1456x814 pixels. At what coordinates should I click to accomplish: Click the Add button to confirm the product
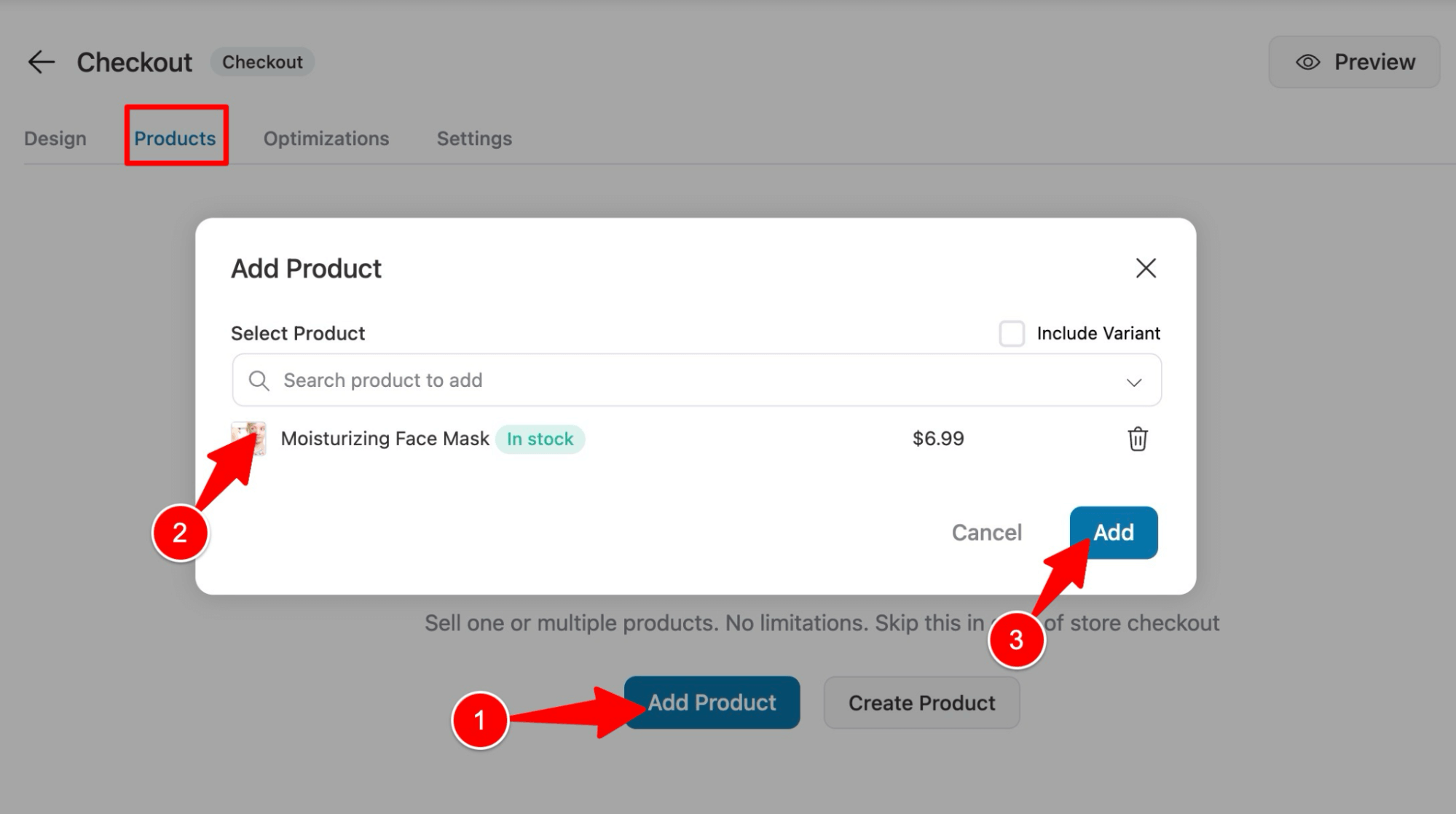tap(1114, 532)
